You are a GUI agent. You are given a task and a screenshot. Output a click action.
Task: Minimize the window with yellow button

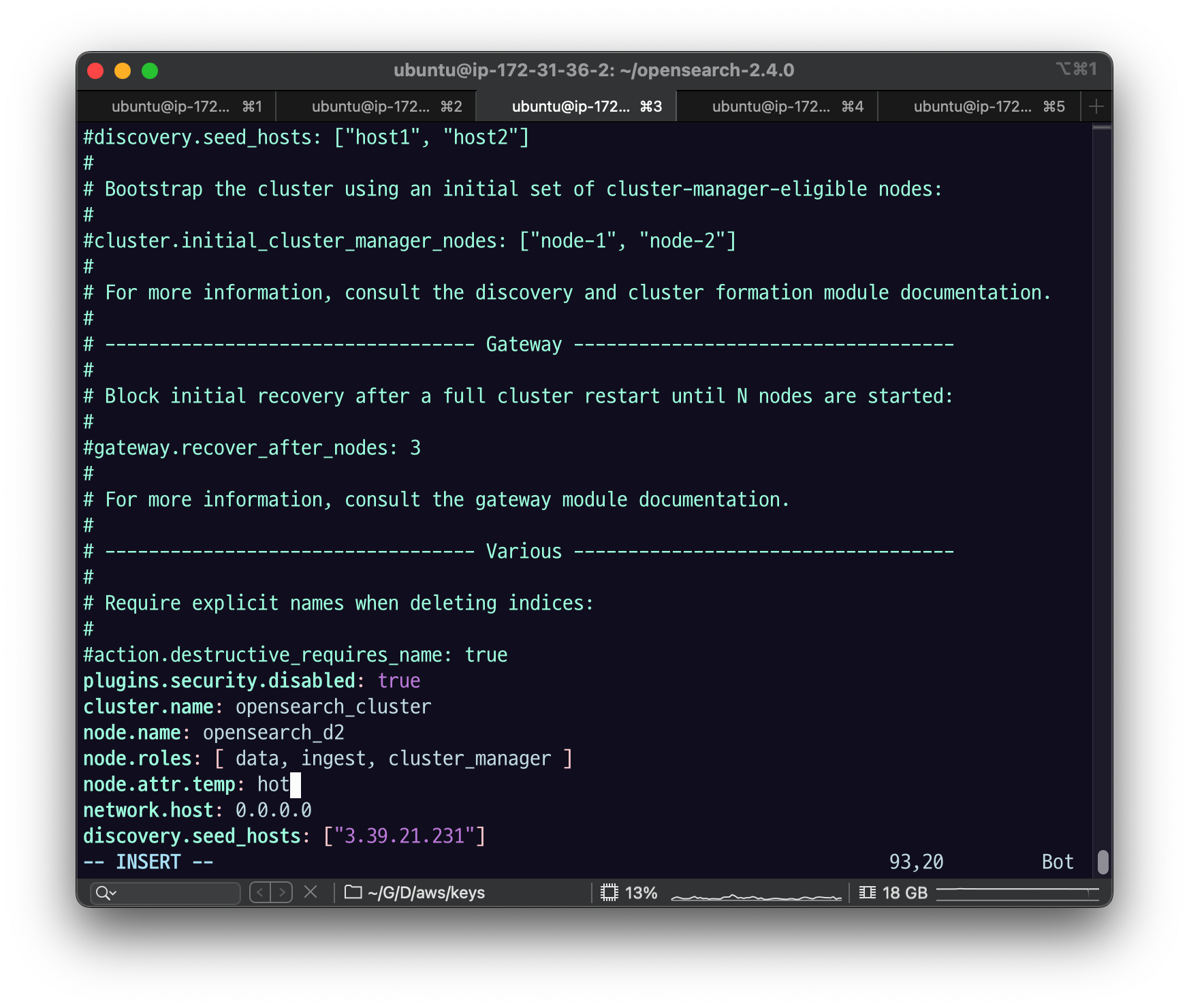123,71
